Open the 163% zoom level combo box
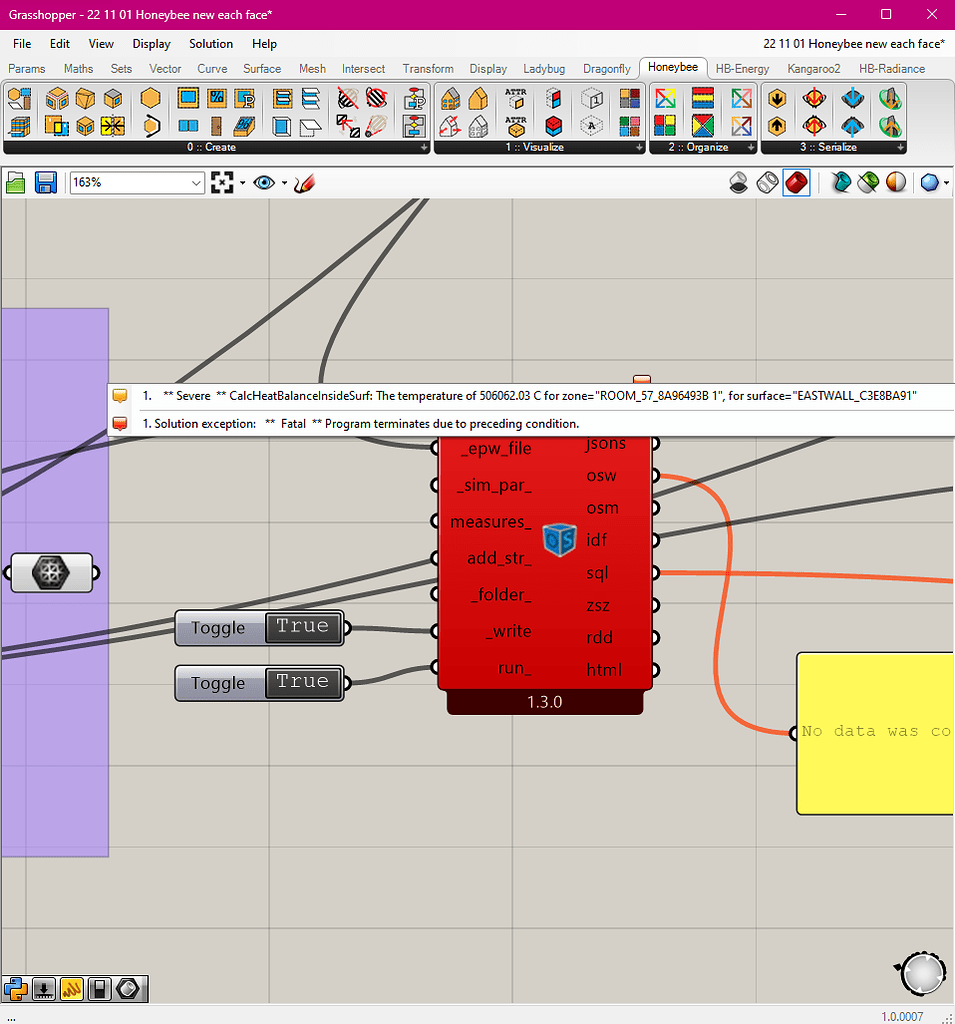Screen dimensions: 955x1024 137,182
